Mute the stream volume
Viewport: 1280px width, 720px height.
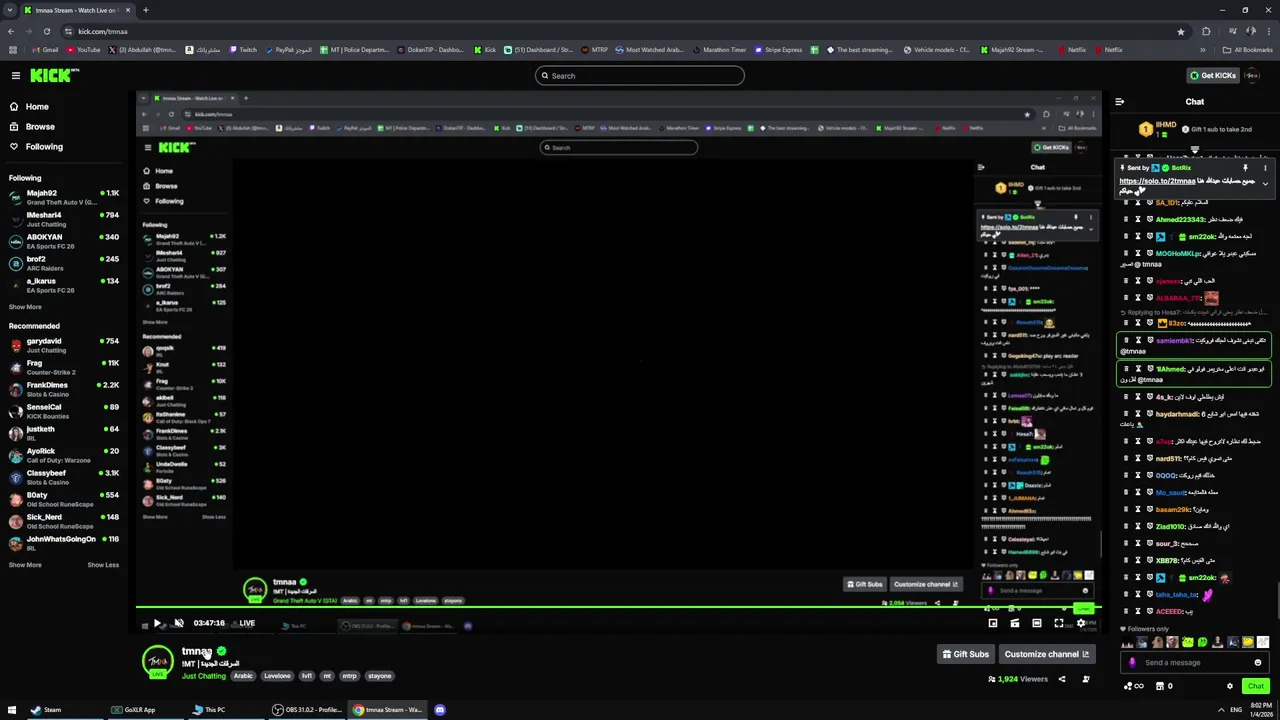(178, 623)
